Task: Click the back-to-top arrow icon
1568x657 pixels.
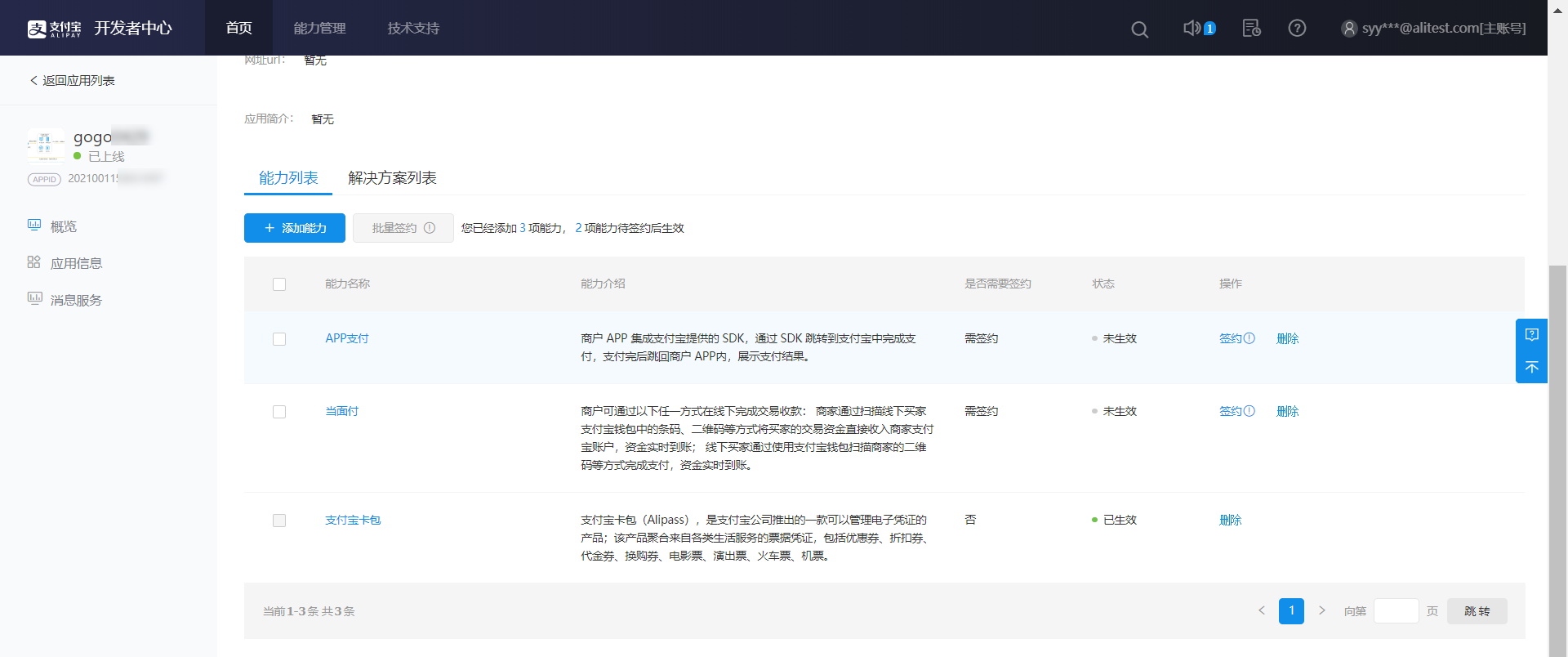Action: (x=1532, y=367)
